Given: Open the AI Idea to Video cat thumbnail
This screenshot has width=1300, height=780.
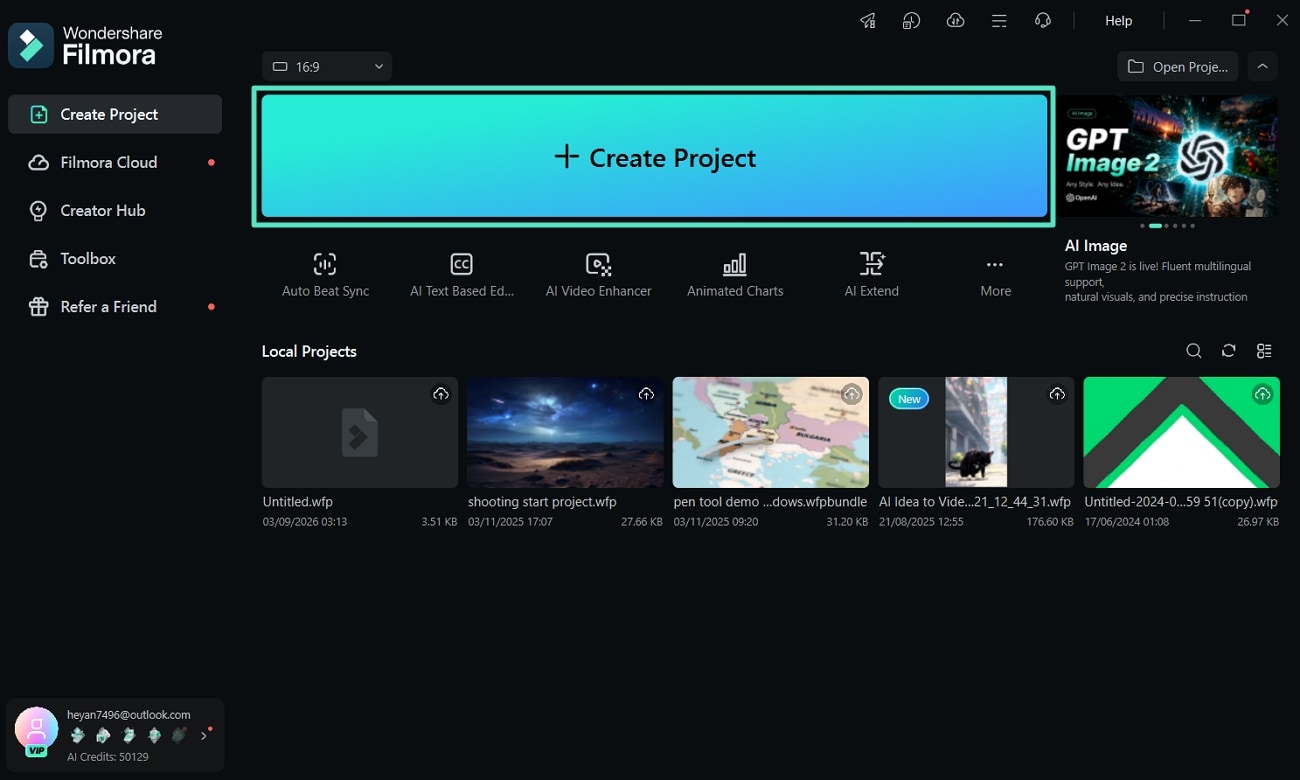Looking at the screenshot, I should point(976,432).
